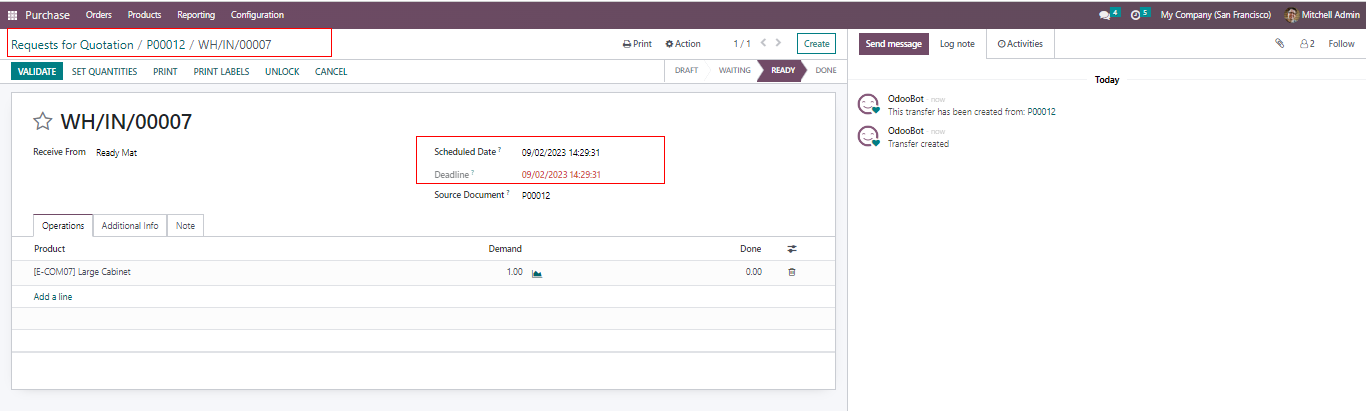Click the paperclip attachments icon
Viewport: 1366px width, 411px height.
click(x=1279, y=44)
